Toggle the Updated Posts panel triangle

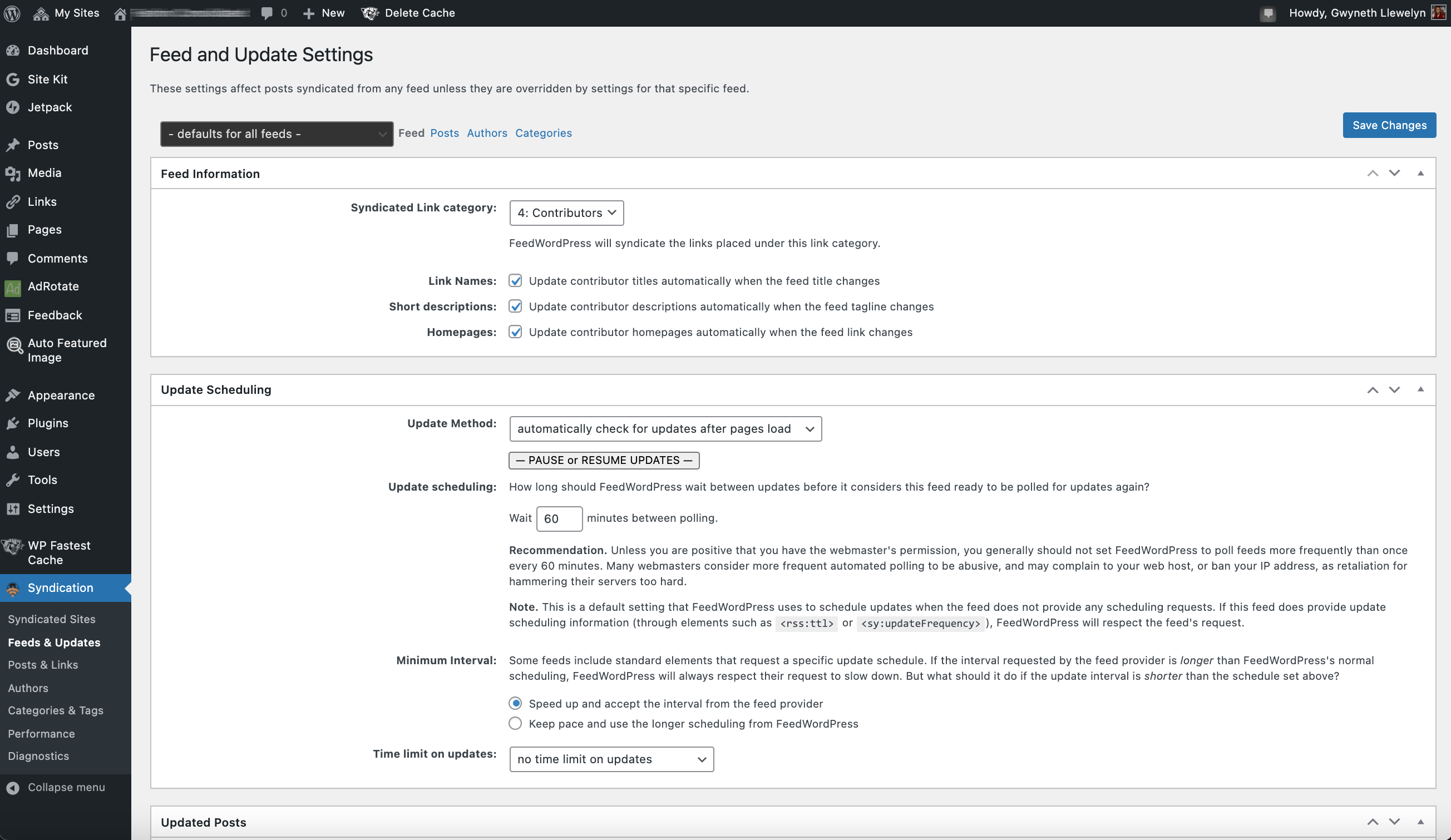(1420, 822)
